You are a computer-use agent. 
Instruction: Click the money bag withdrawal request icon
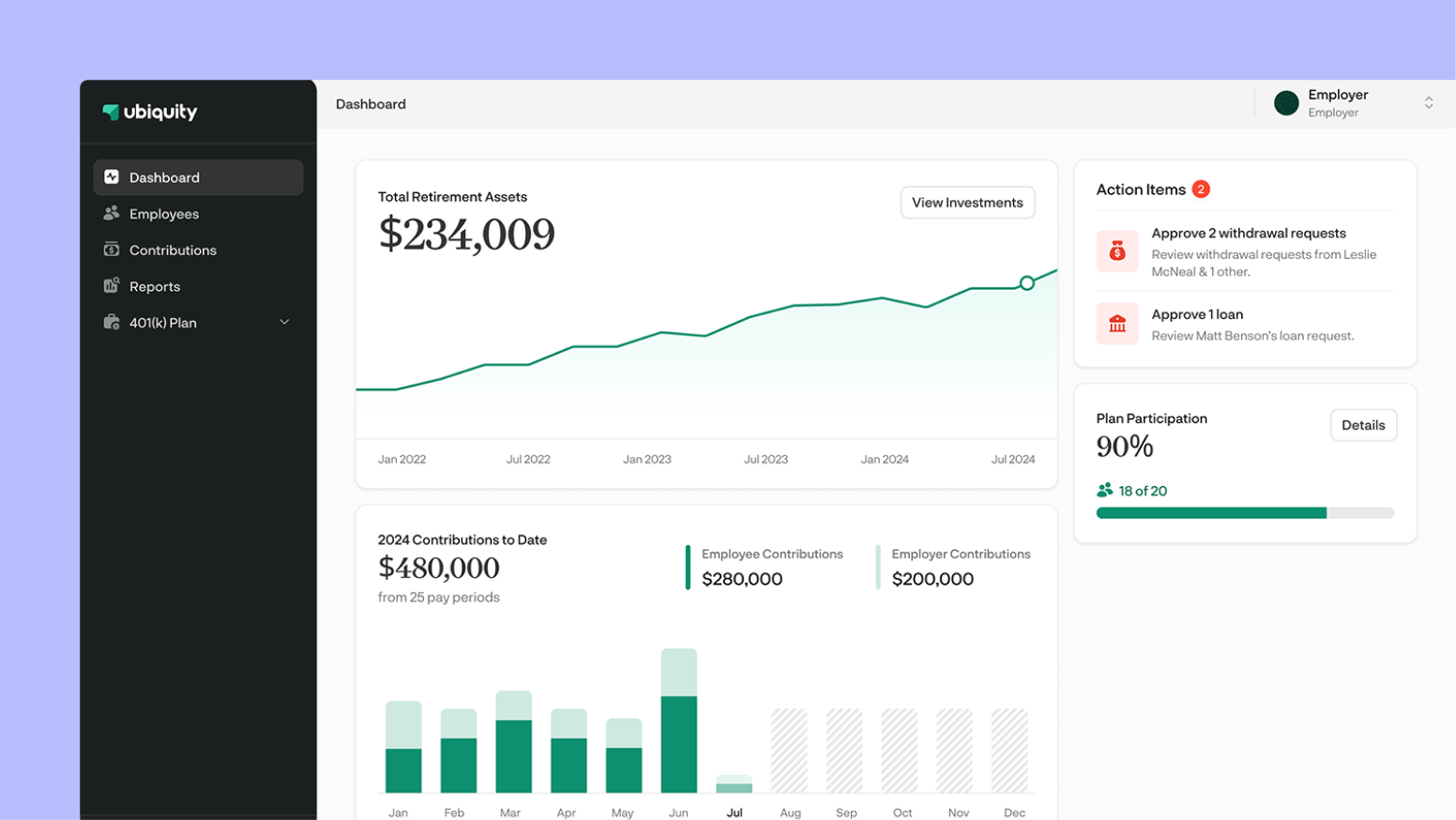(x=1117, y=251)
